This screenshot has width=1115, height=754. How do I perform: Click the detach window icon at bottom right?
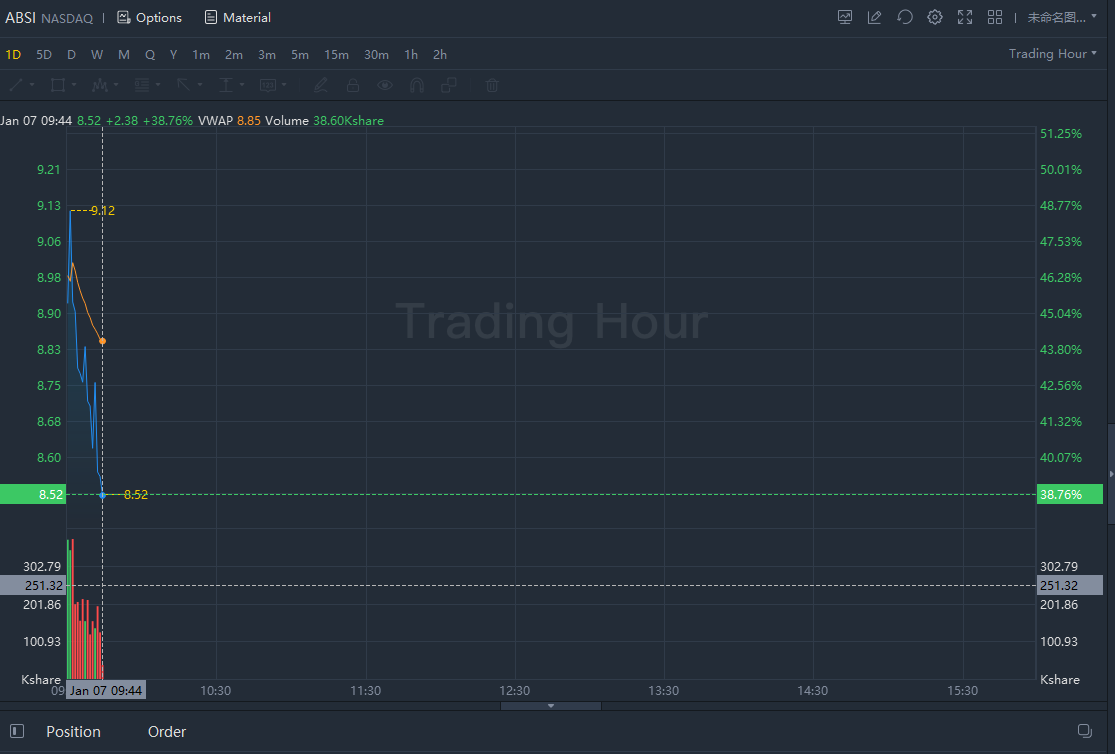[x=1084, y=731]
